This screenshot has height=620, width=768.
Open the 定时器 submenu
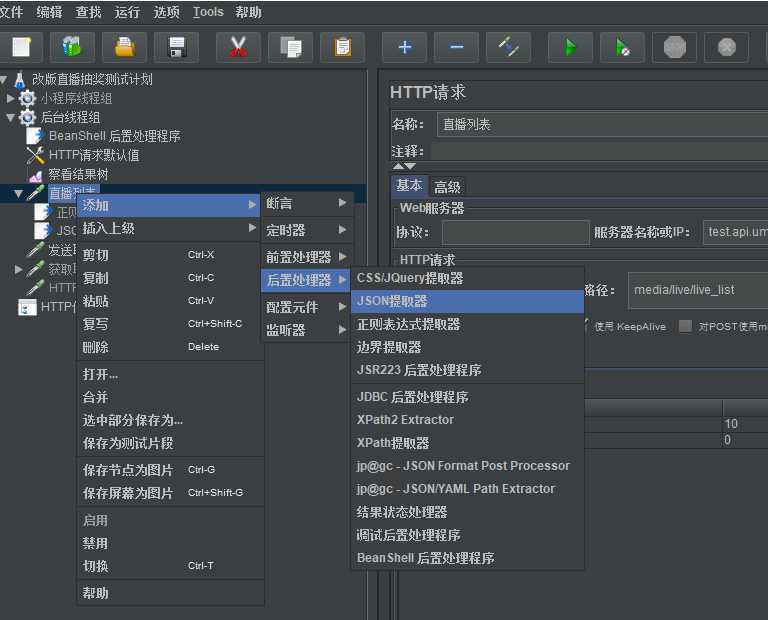tap(306, 230)
